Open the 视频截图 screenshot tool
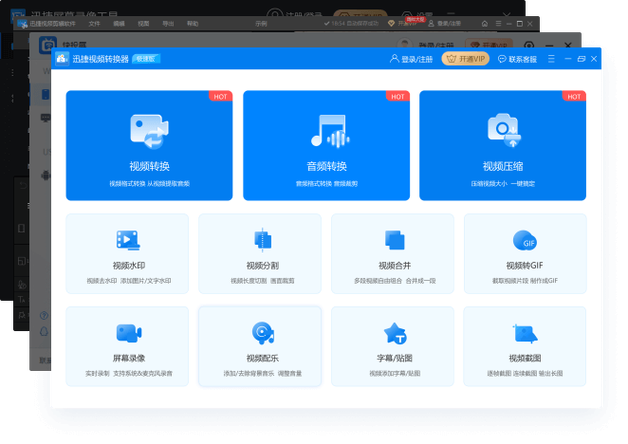The height and width of the screenshot is (444, 628). (525, 346)
